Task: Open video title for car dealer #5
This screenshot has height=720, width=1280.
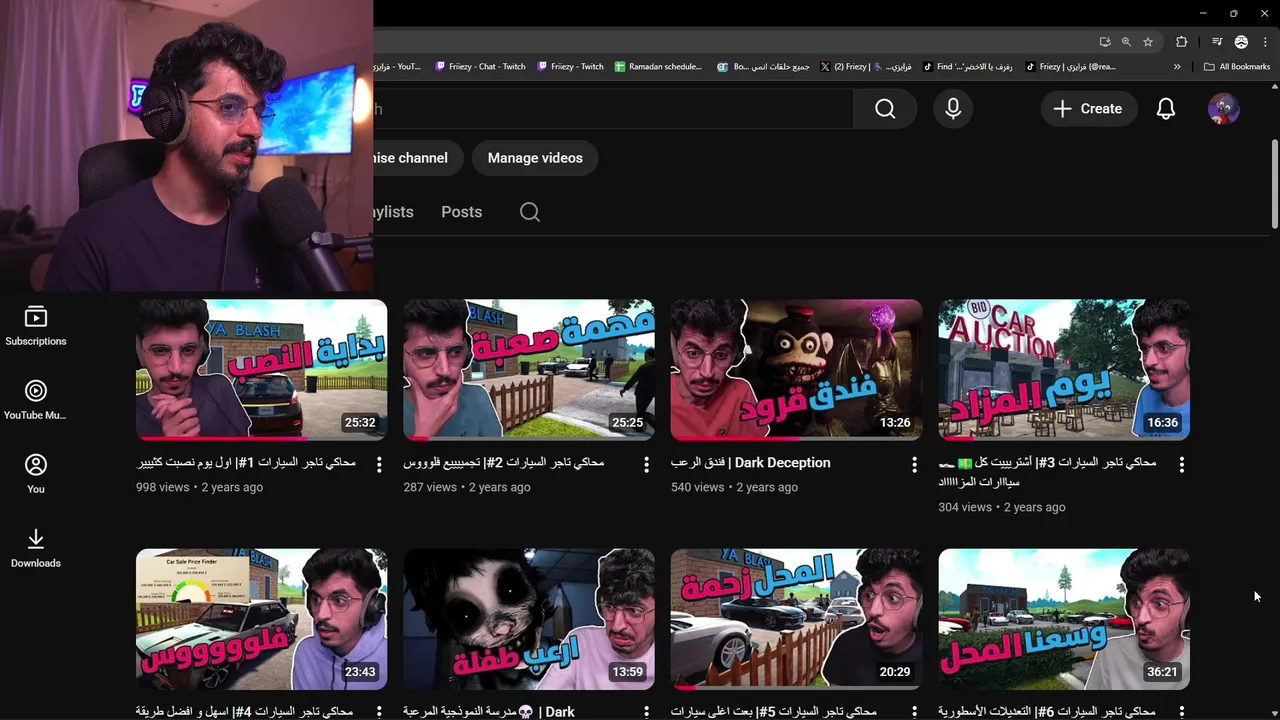Action: (774, 712)
